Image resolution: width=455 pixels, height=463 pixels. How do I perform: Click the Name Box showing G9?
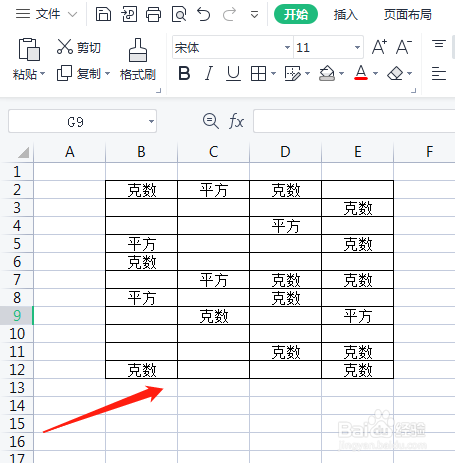click(x=82, y=121)
